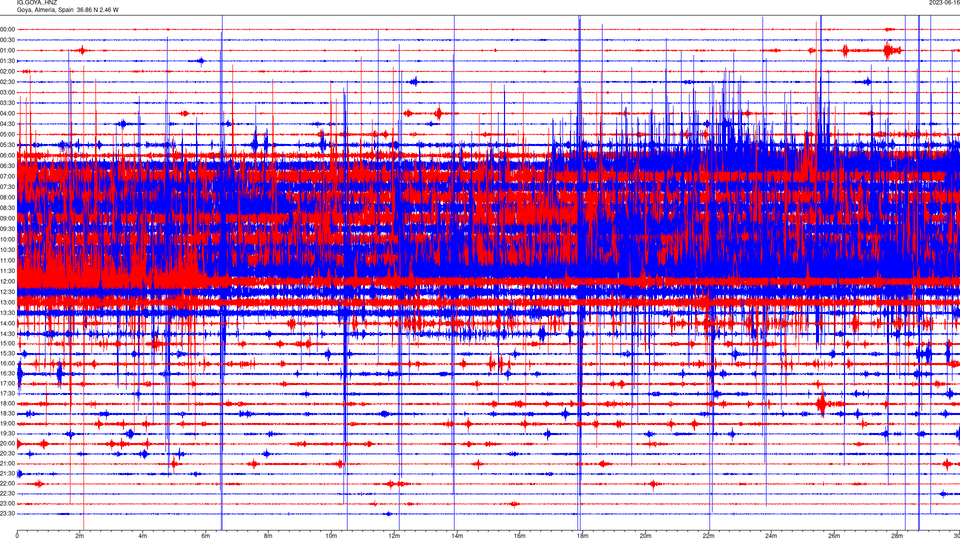The height and width of the screenshot is (540, 960).
Task: Click the 20:30 time label
Action: (x=7, y=454)
